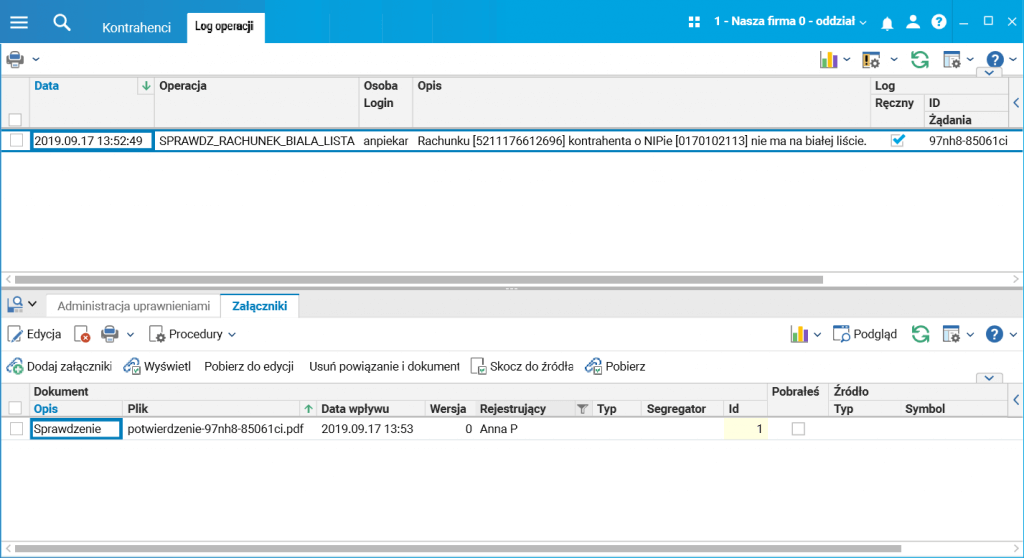Open attachments panel help icon
This screenshot has height=558, width=1024.
[995, 335]
